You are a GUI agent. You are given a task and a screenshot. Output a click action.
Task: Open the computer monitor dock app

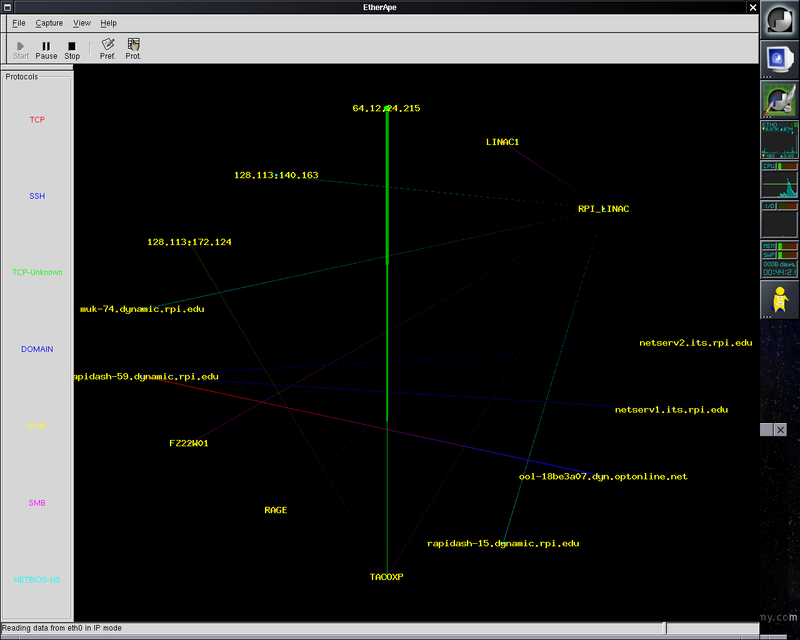click(x=780, y=59)
